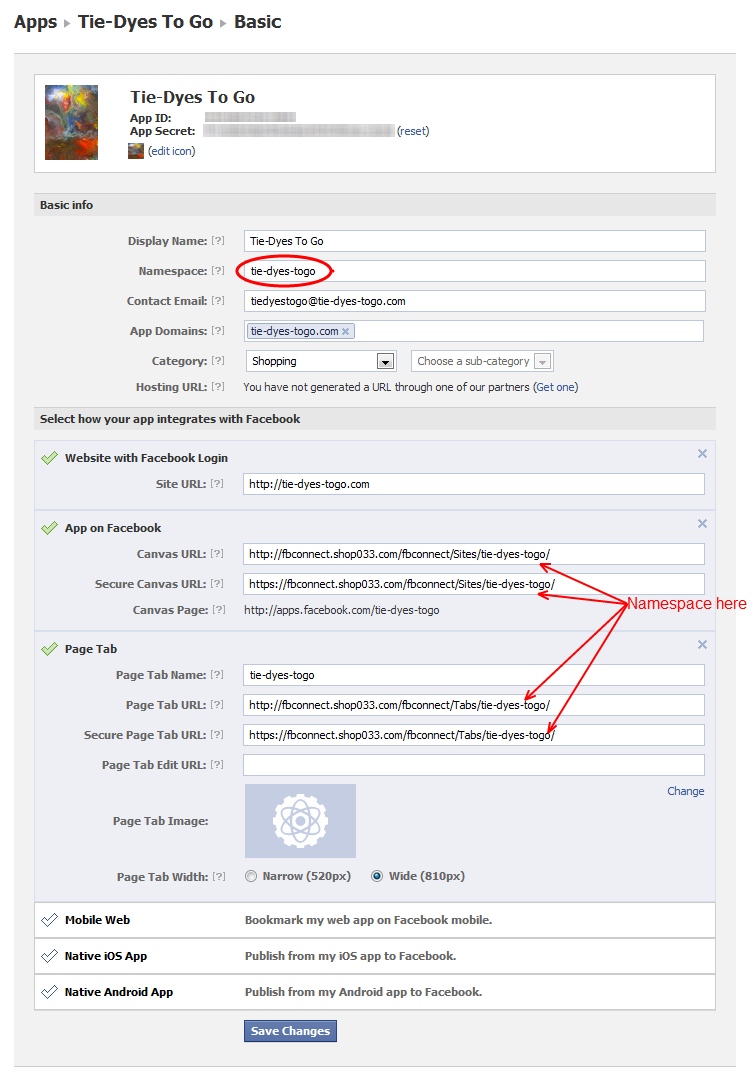This screenshot has width=754, height=1076.
Task: Open Choose a sub-category dropdown
Action: (x=482, y=361)
